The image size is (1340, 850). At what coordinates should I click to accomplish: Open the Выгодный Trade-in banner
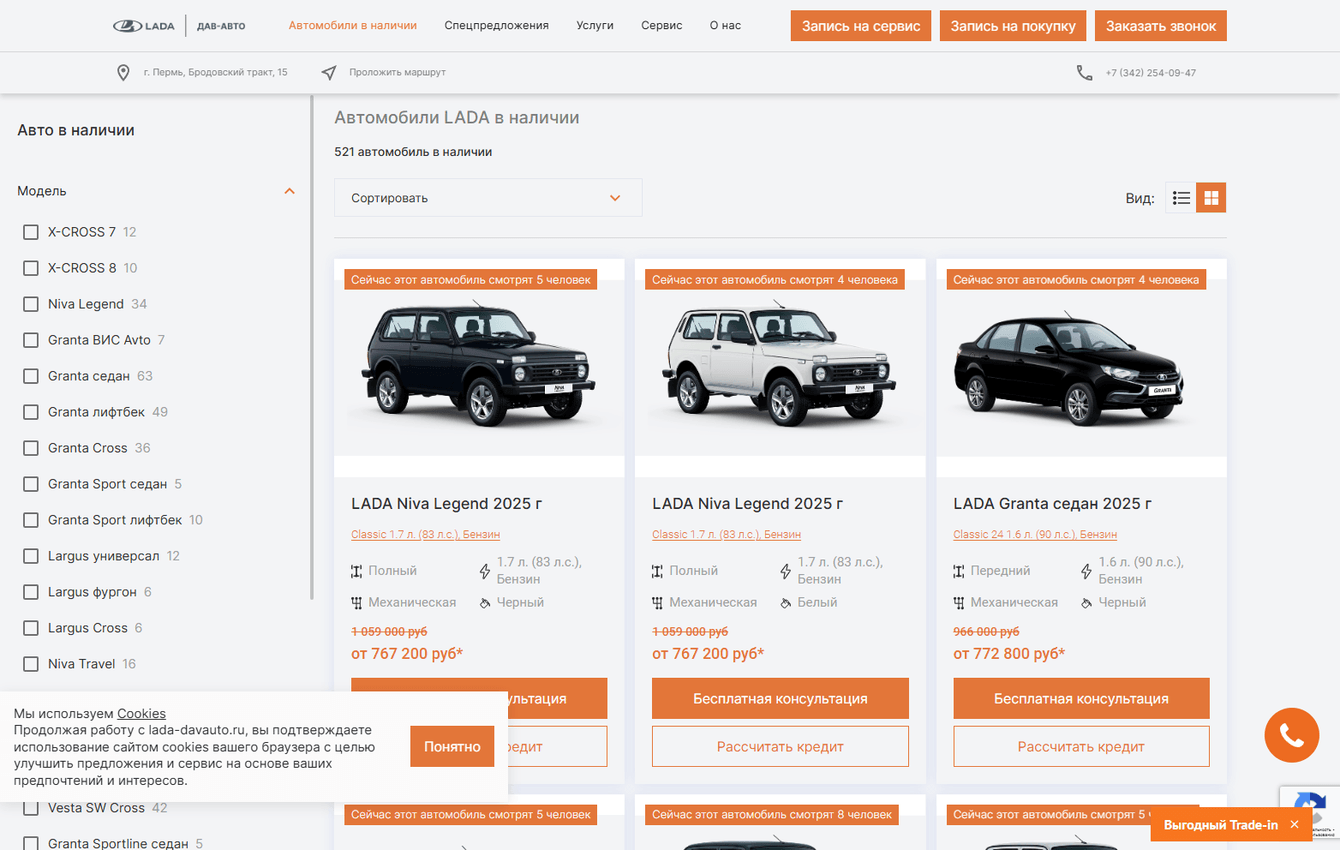pos(1220,825)
